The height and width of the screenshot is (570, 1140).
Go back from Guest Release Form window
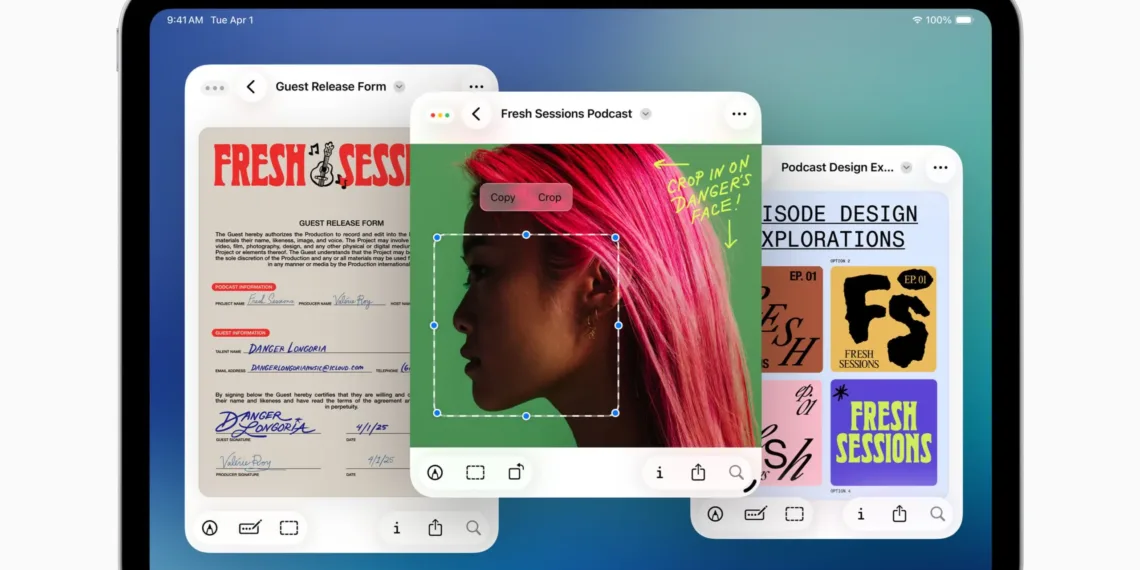pyautogui.click(x=251, y=87)
